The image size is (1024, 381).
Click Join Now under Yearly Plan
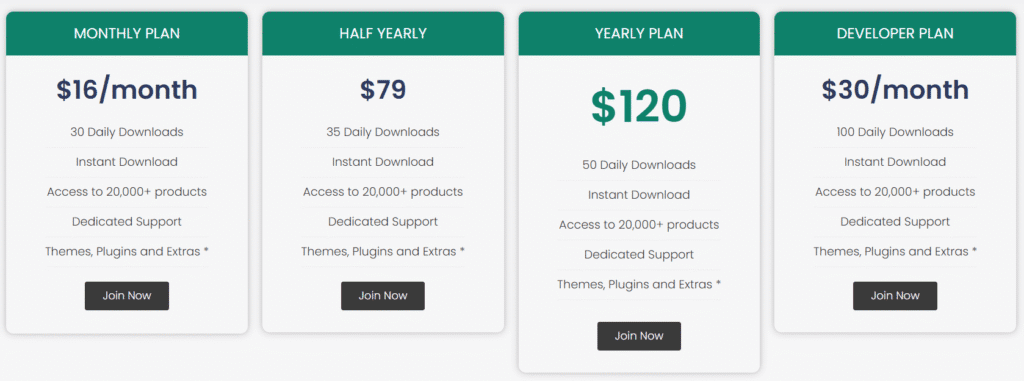coord(639,336)
